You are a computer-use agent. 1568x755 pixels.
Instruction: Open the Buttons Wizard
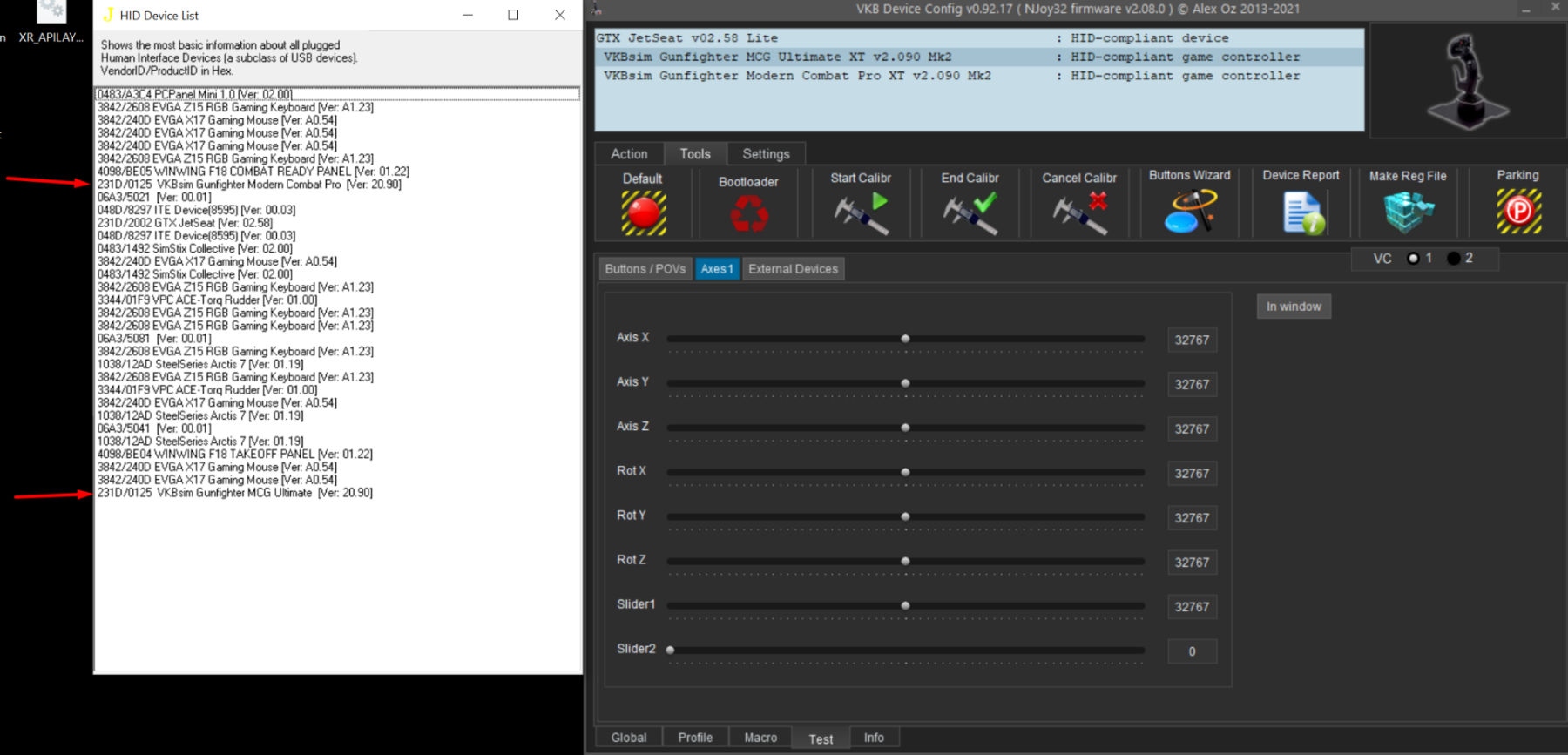pyautogui.click(x=1190, y=212)
